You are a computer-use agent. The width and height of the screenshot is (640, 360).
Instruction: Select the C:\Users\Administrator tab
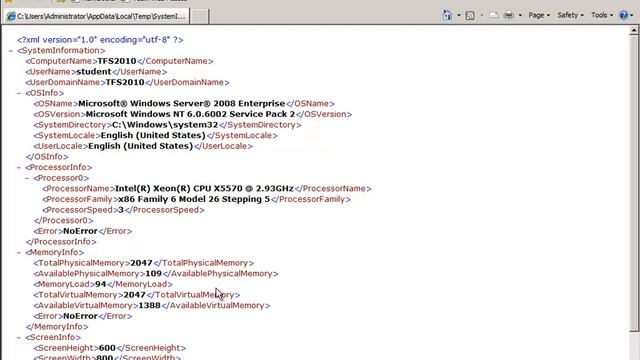(96, 16)
